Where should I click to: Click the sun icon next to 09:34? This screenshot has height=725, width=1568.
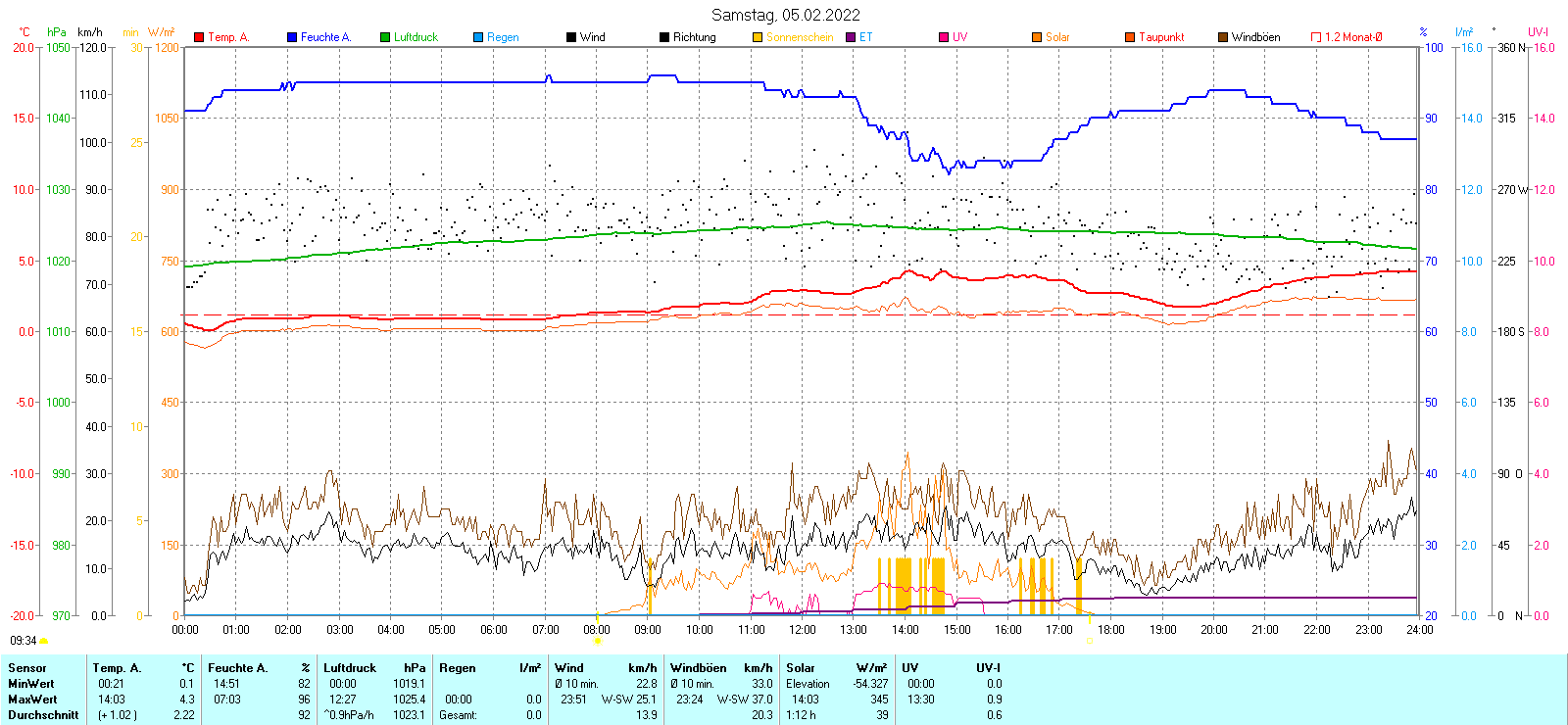(43, 641)
